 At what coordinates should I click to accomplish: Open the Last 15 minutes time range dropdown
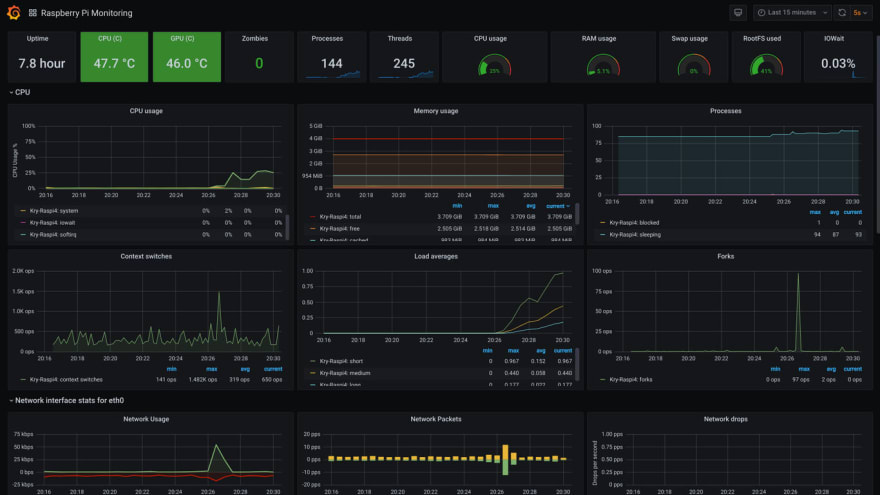coord(792,12)
